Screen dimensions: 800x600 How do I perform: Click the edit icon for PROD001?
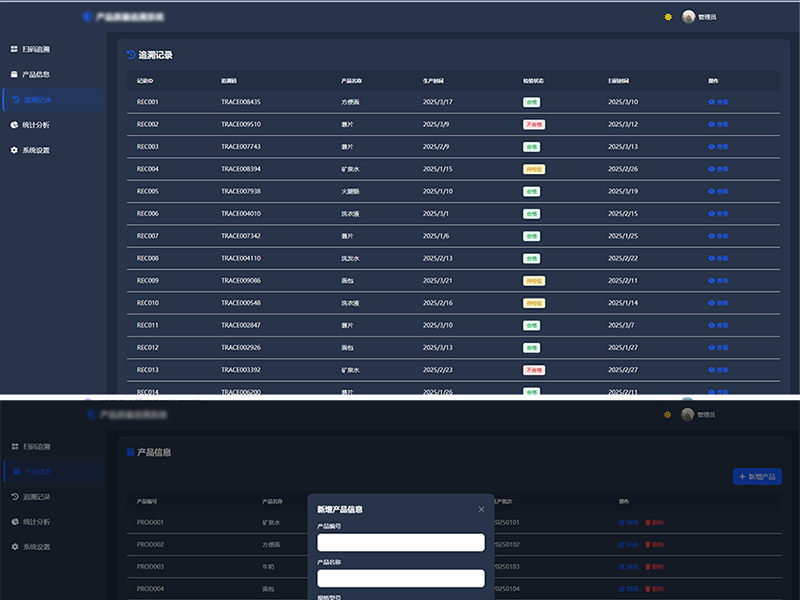pyautogui.click(x=622, y=522)
